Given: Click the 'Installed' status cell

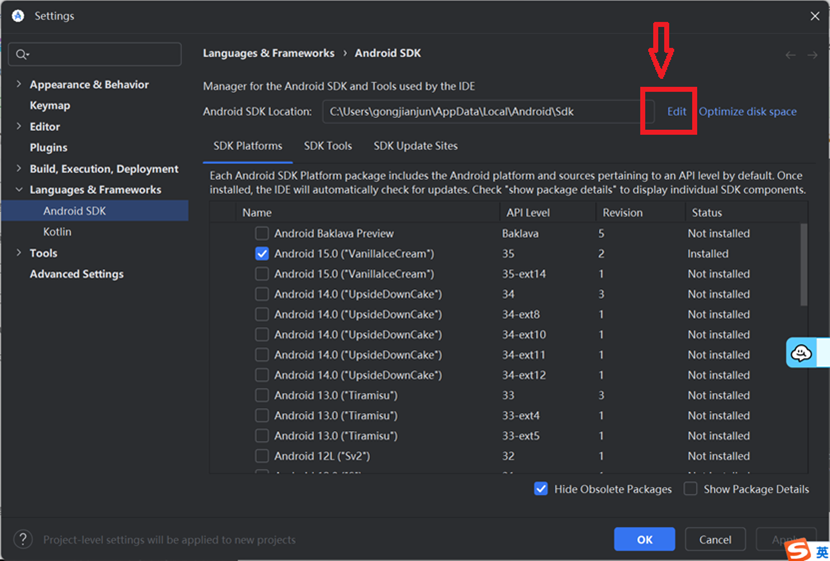Looking at the screenshot, I should point(708,254).
